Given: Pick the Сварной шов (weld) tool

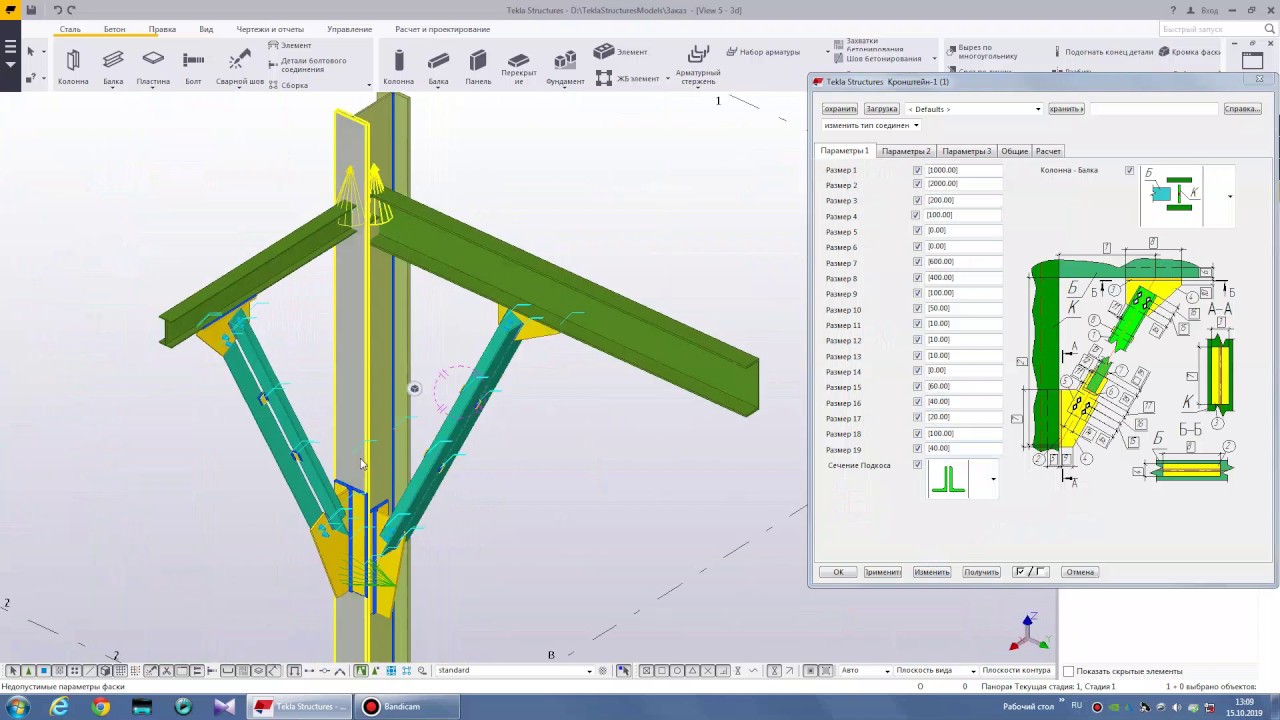Looking at the screenshot, I should click(x=239, y=67).
